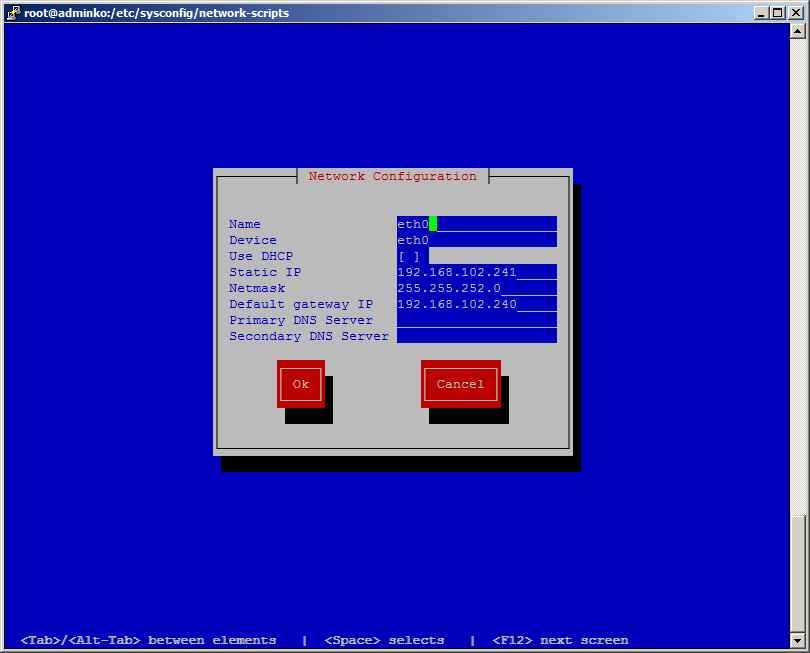Click the Network Configuration dialog title
Screen dimensions: 810x653
pos(392,176)
